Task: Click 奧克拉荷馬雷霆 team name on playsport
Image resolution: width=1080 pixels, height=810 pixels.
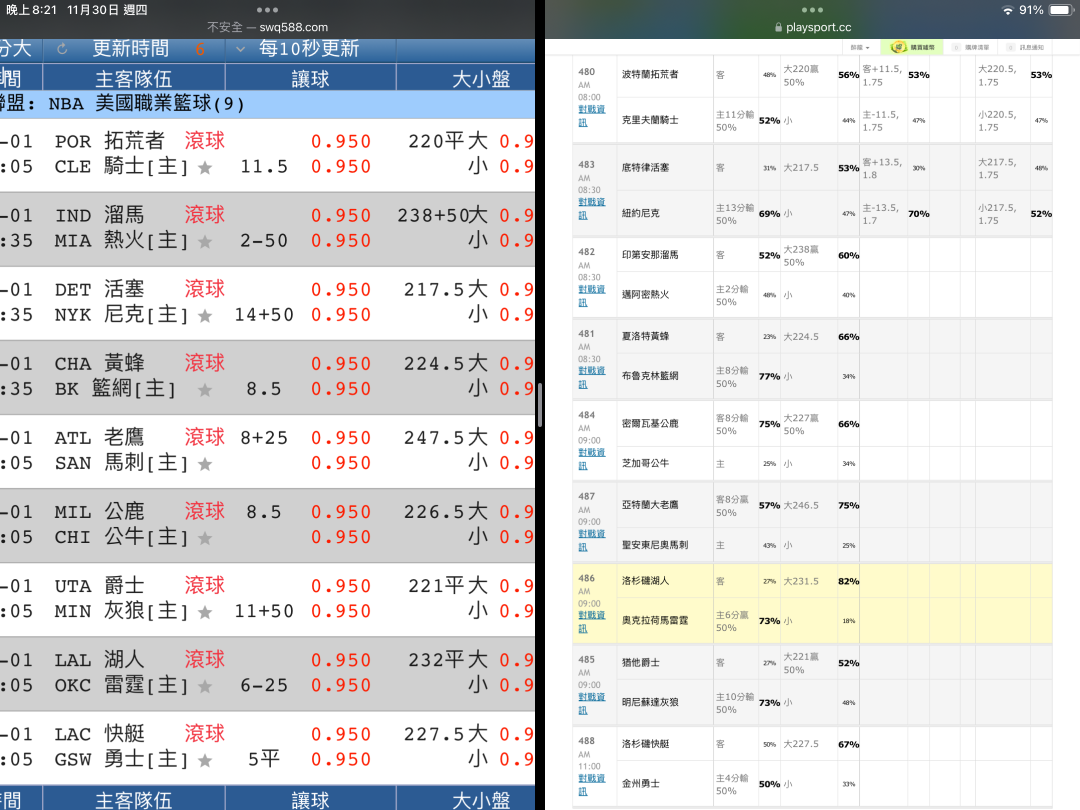Action: [655, 621]
